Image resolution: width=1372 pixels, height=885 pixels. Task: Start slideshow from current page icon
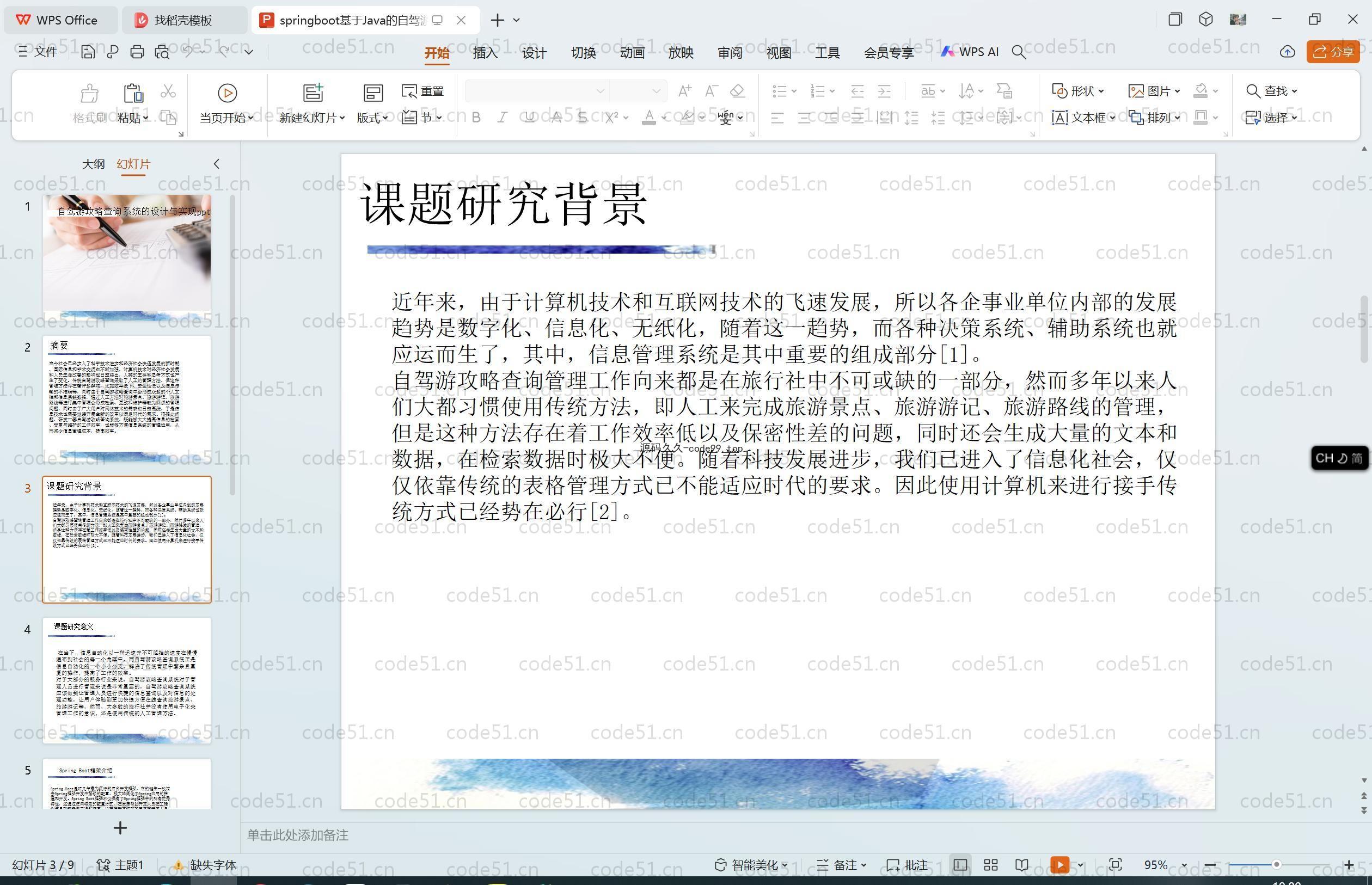227,93
